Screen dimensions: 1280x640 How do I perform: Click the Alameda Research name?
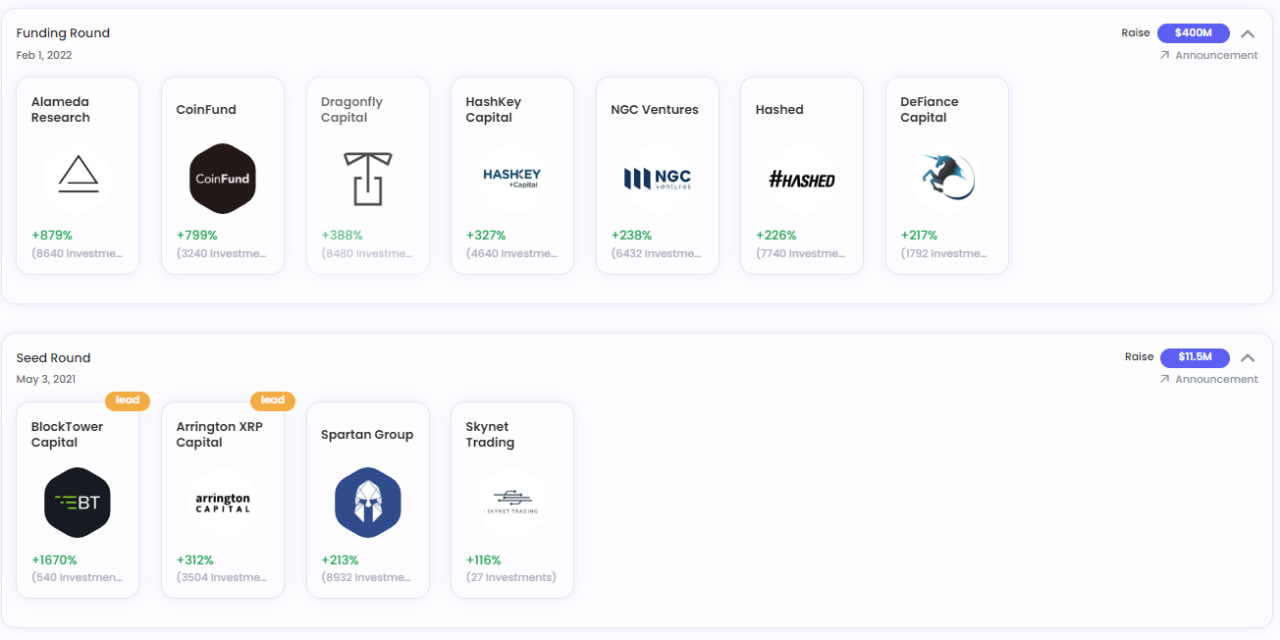[x=60, y=110]
